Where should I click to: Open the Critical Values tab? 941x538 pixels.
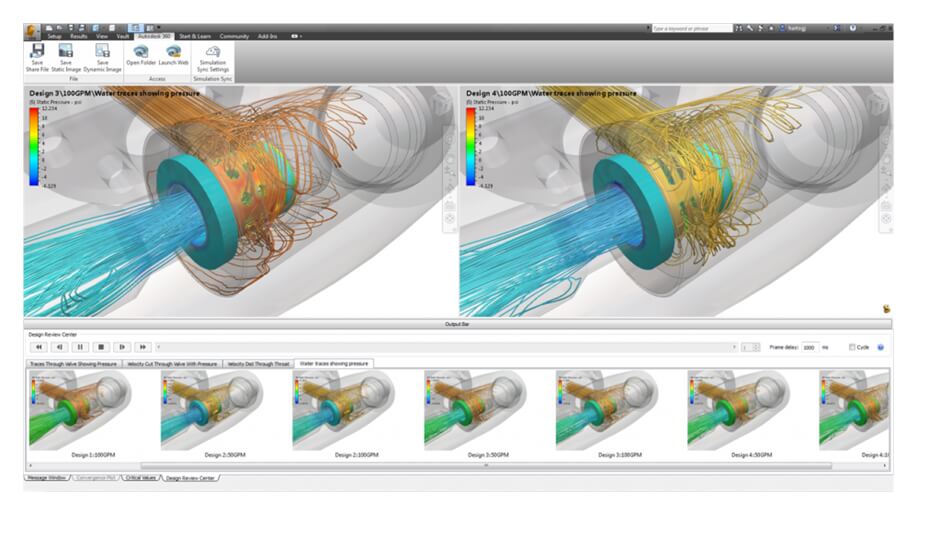[x=139, y=478]
